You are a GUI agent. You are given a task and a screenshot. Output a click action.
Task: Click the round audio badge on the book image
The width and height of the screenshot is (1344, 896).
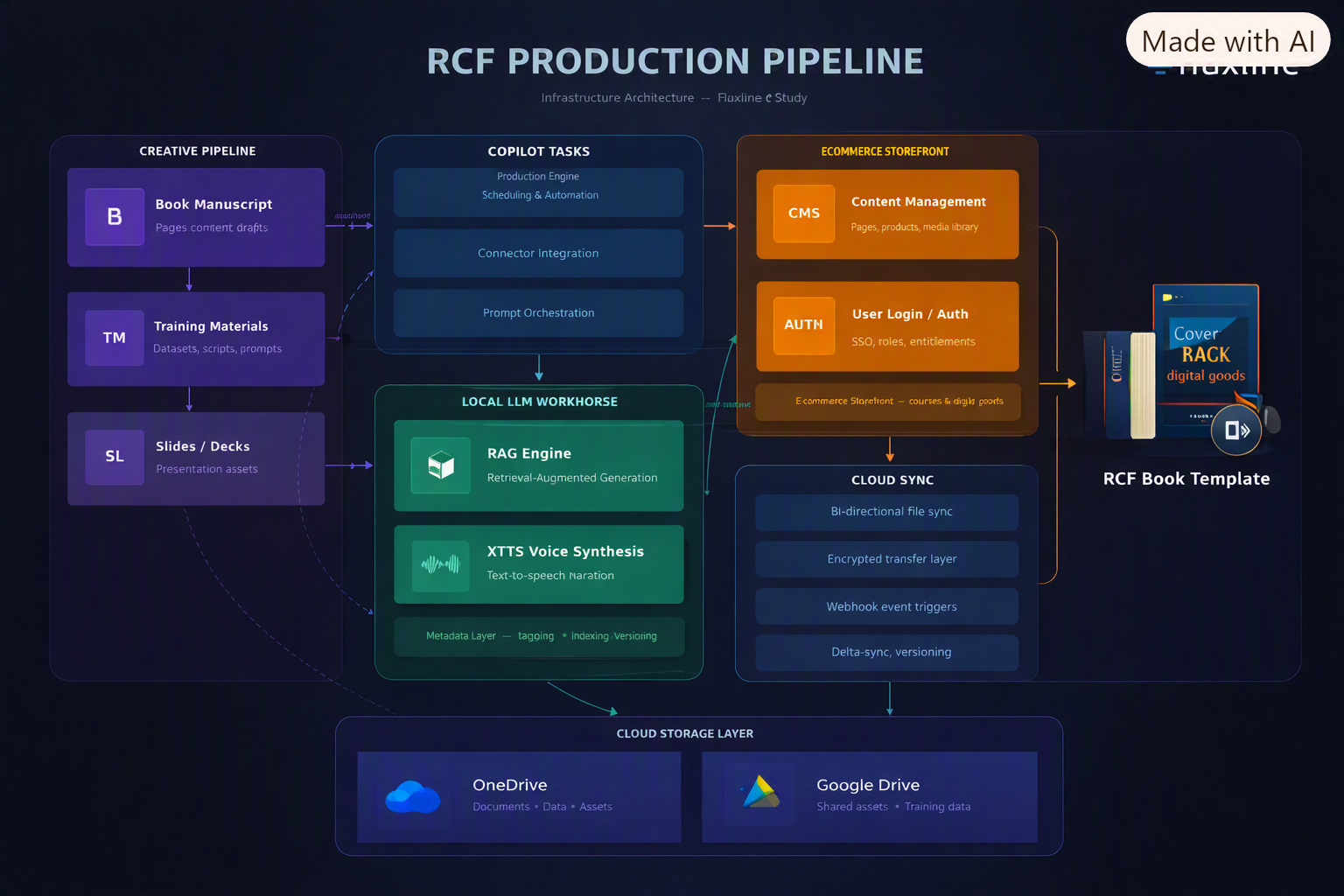click(x=1236, y=430)
